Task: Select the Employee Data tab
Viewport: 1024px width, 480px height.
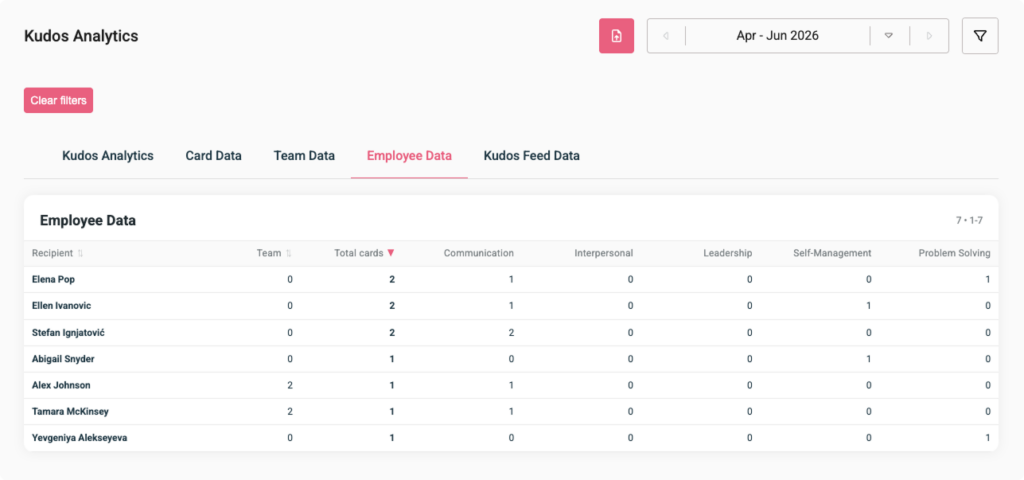Action: [x=409, y=156]
